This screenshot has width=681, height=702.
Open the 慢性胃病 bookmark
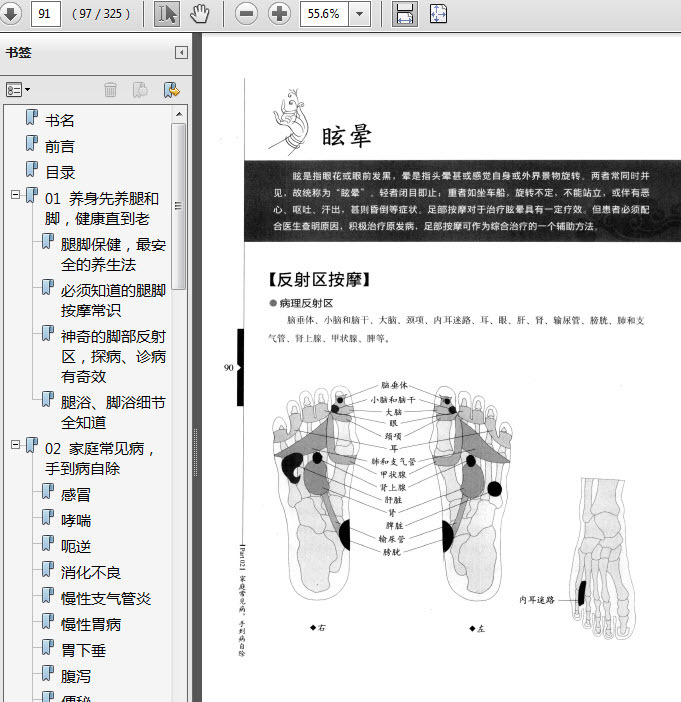[x=91, y=625]
